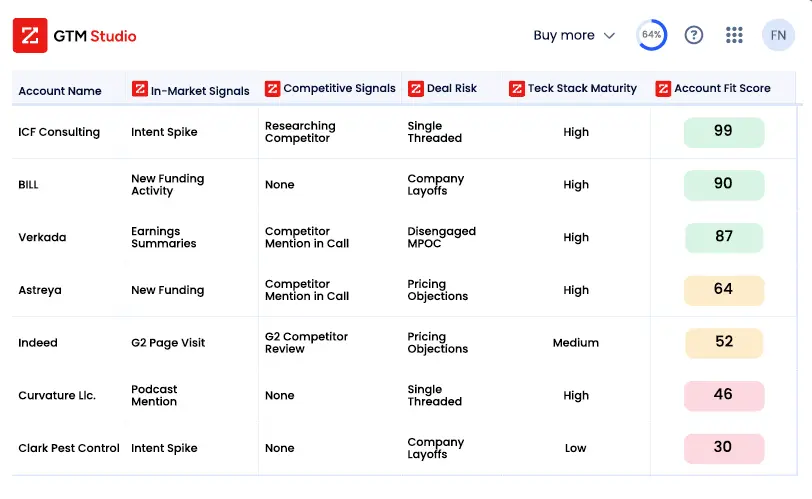Click the red 30 fit score badge
This screenshot has height=499, width=812.
click(x=723, y=448)
